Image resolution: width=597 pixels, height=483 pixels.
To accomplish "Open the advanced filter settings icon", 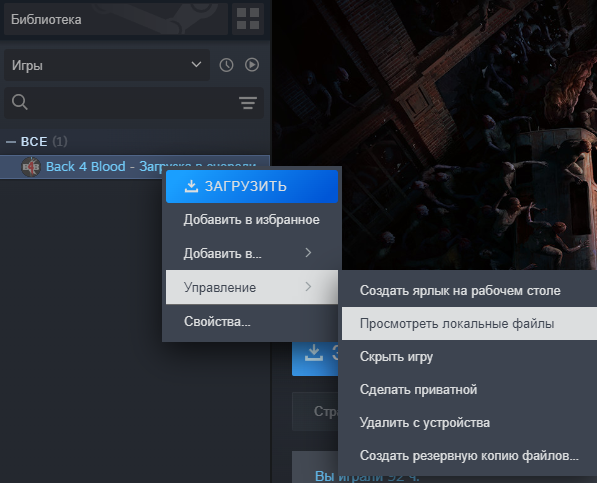I will (x=248, y=103).
